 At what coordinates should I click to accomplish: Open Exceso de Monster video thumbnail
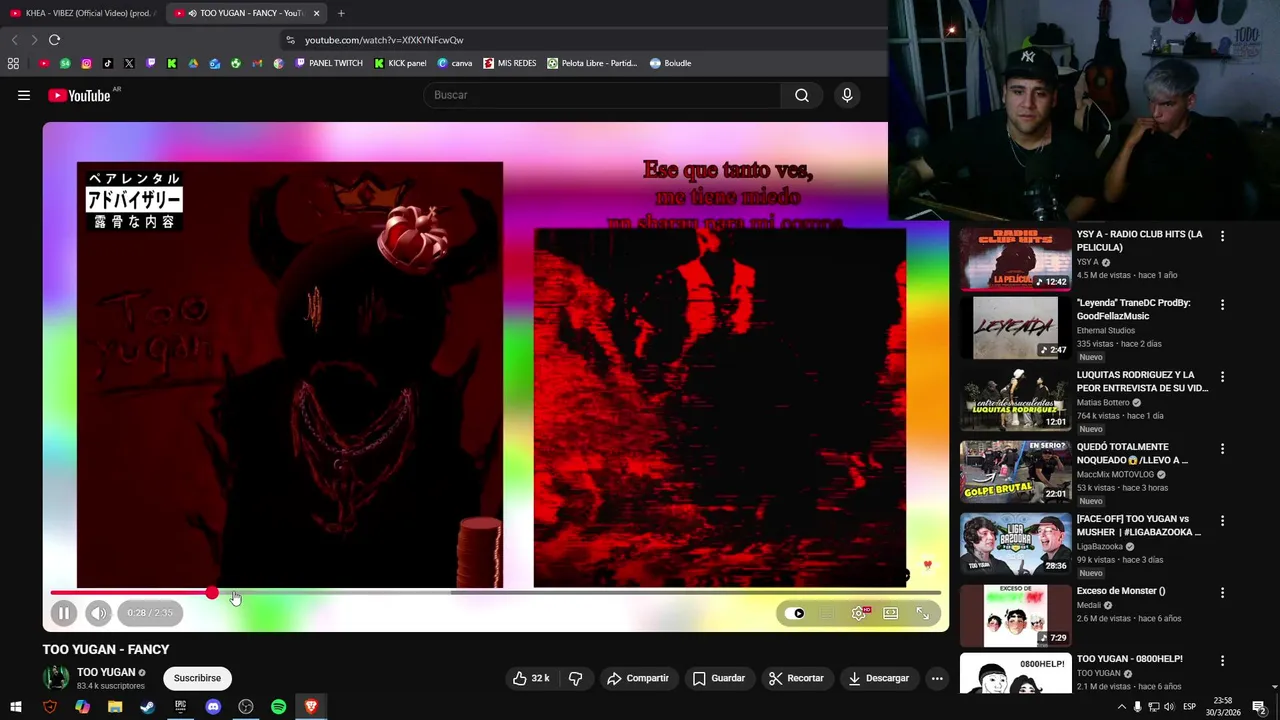pos(1016,615)
